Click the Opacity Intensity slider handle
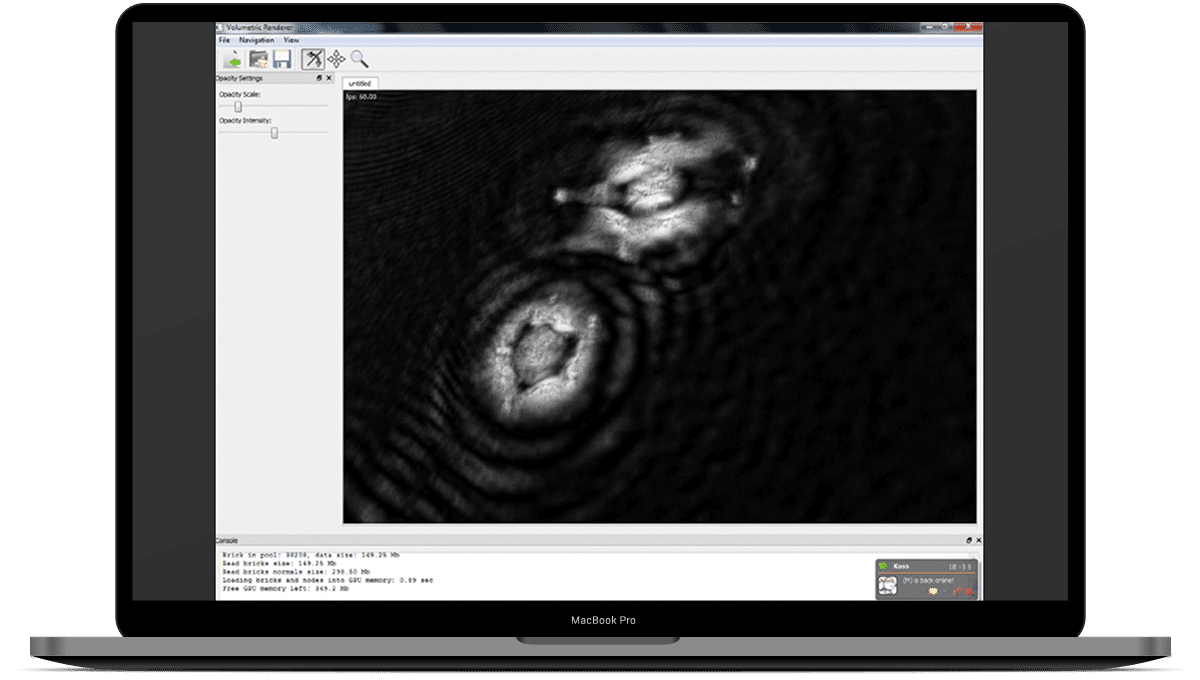 click(x=274, y=132)
